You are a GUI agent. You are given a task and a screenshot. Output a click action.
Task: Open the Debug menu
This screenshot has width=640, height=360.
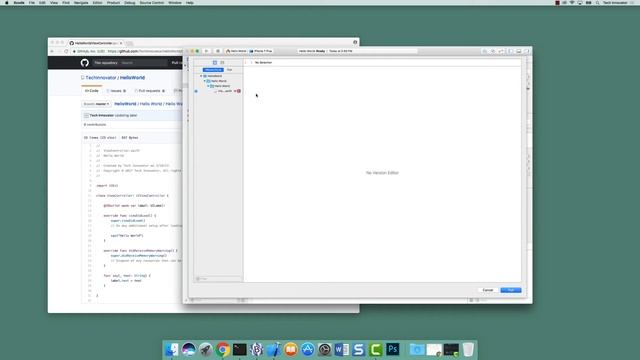pos(129,2)
